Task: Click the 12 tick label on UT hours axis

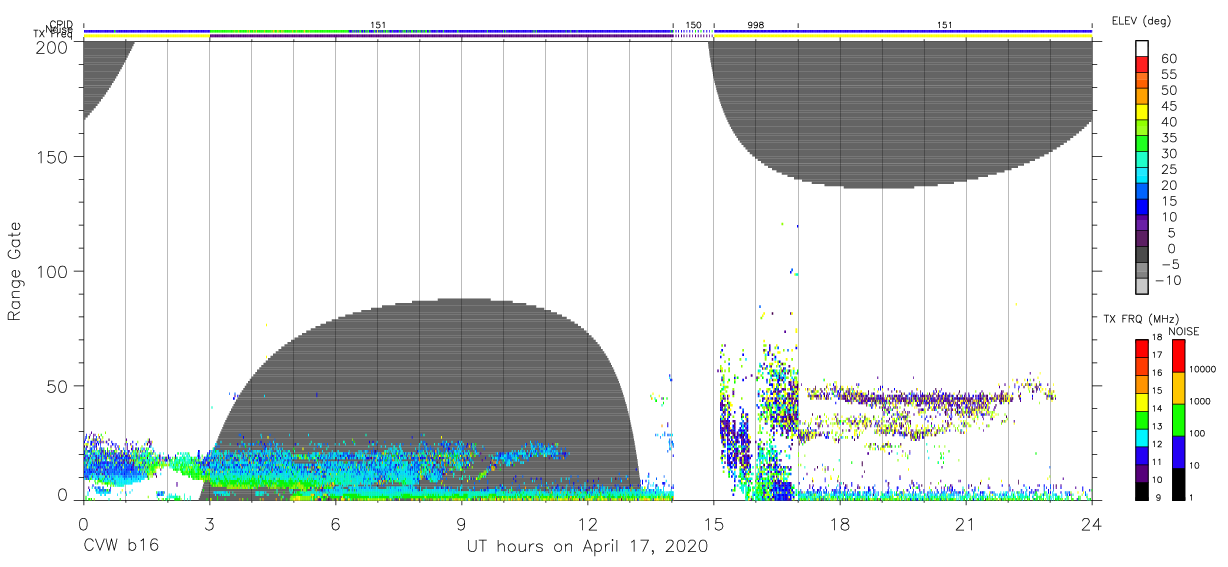Action: click(x=587, y=523)
